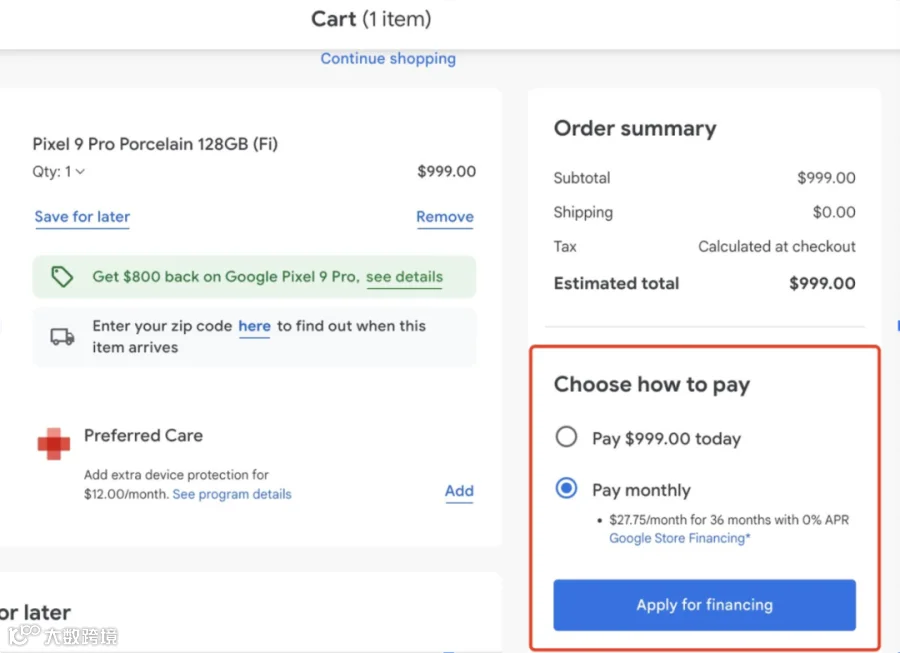This screenshot has width=900, height=653.
Task: Click the red Preferred Care cross icon
Action: point(54,444)
